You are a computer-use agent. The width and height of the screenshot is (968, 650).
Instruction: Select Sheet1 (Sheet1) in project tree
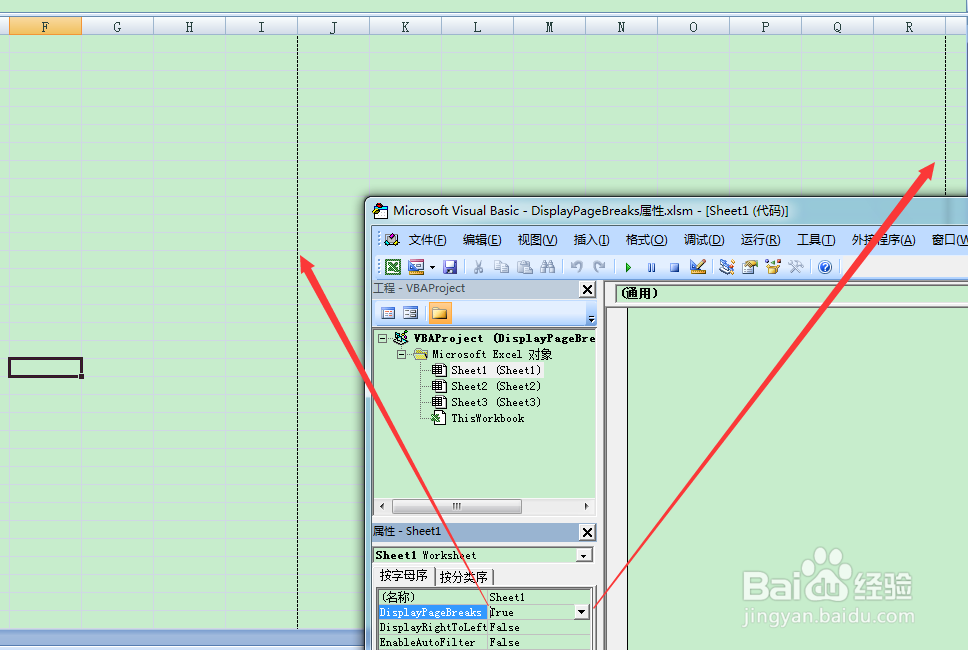coord(496,370)
